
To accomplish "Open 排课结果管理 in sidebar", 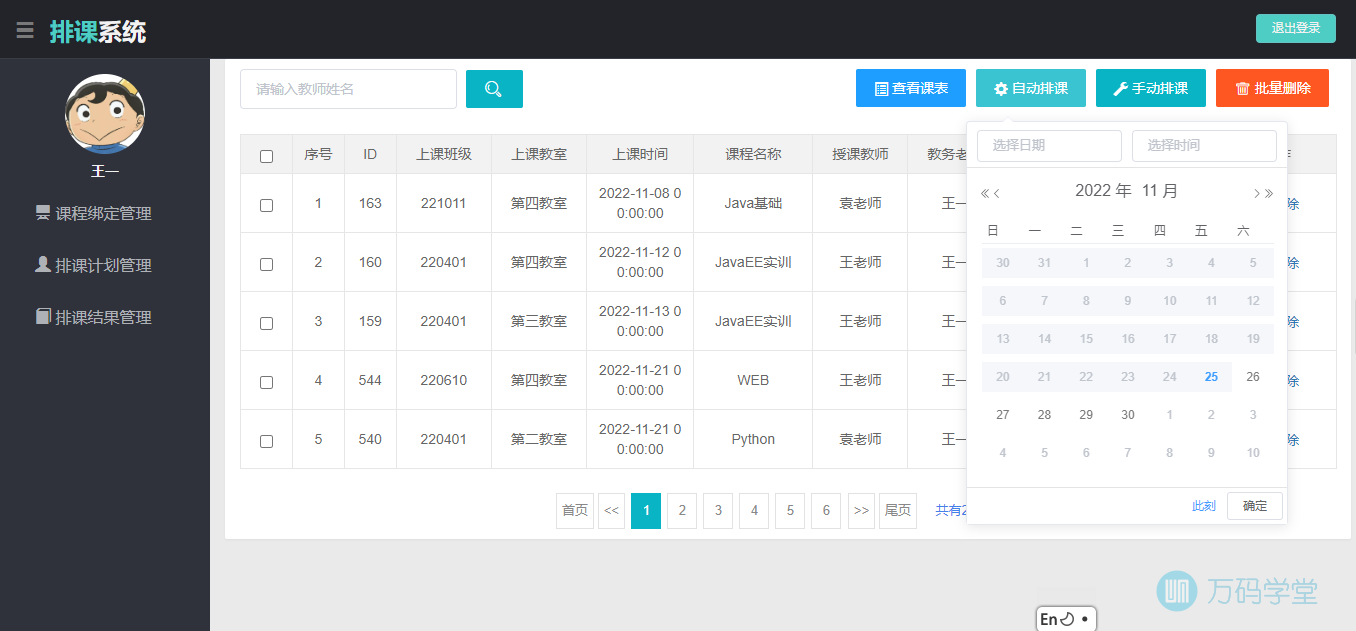I will point(103,317).
